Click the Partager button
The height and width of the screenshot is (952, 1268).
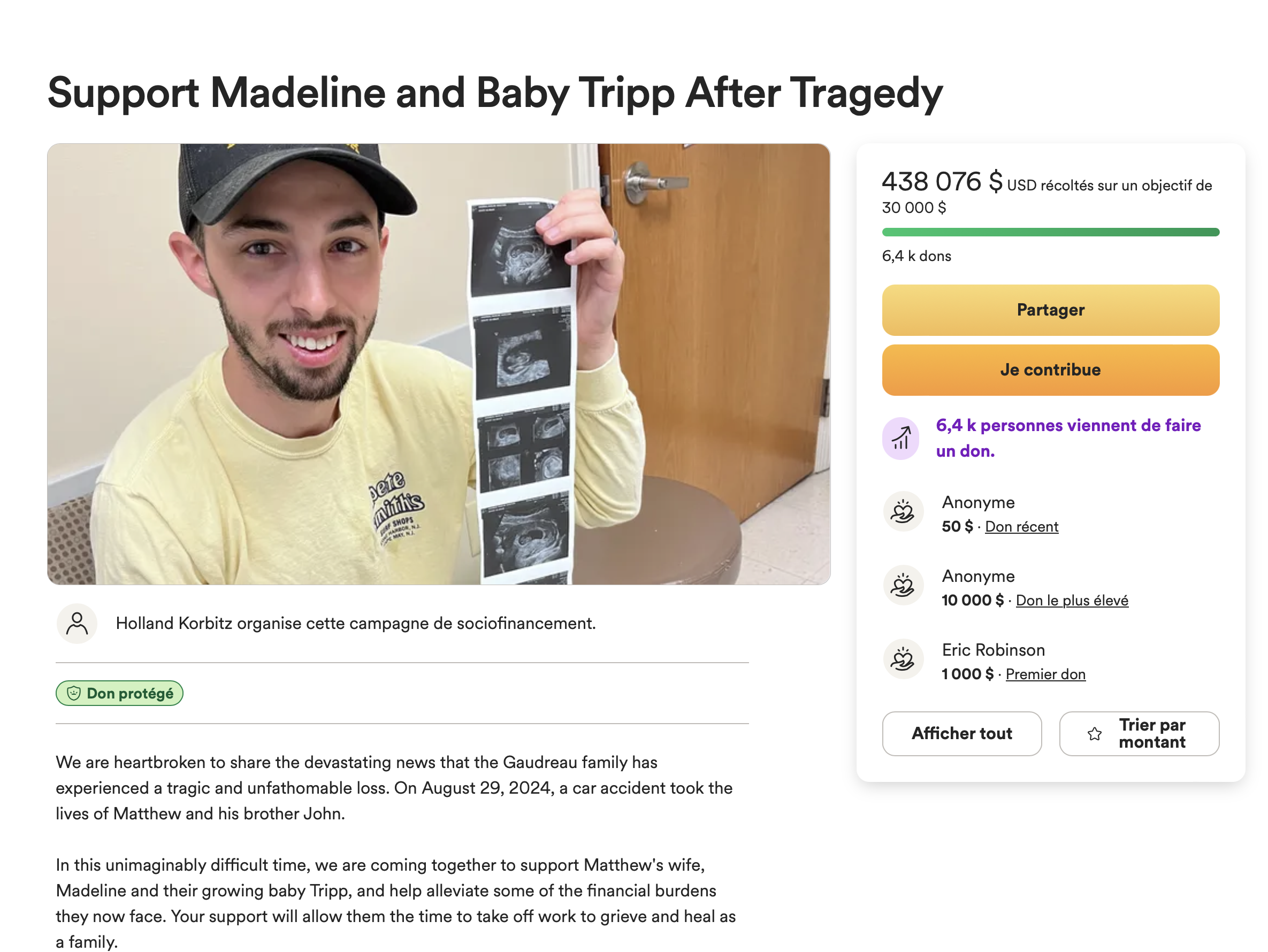[x=1050, y=310]
